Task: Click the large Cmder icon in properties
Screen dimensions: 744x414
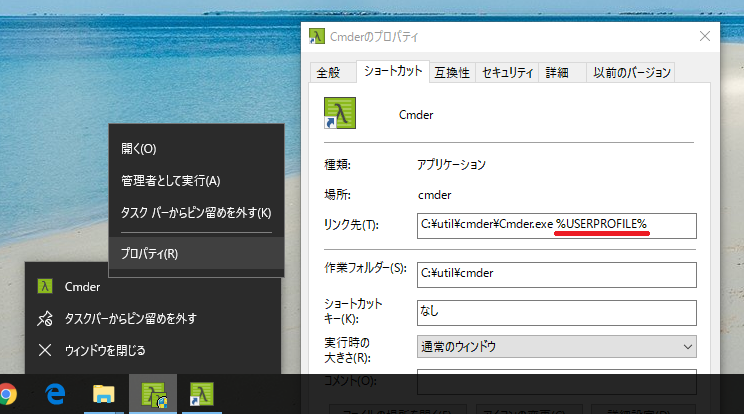Action: 340,113
